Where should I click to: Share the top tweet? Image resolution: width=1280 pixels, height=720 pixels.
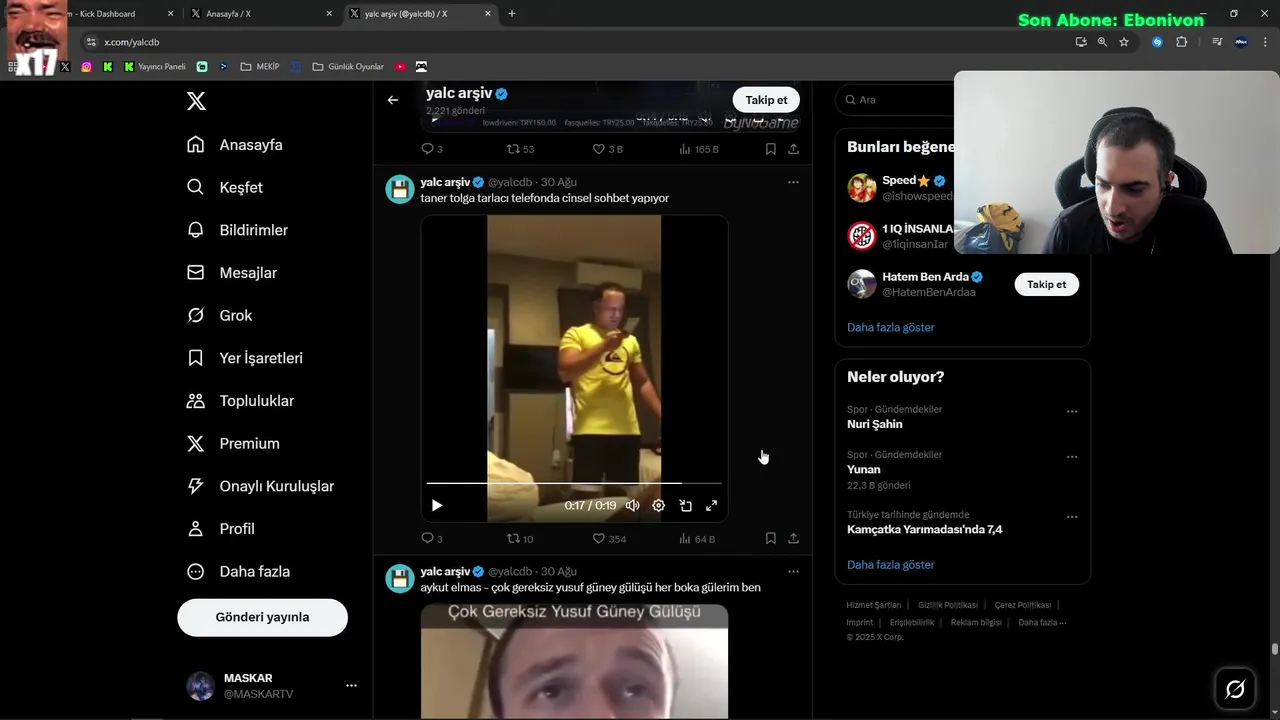[793, 149]
